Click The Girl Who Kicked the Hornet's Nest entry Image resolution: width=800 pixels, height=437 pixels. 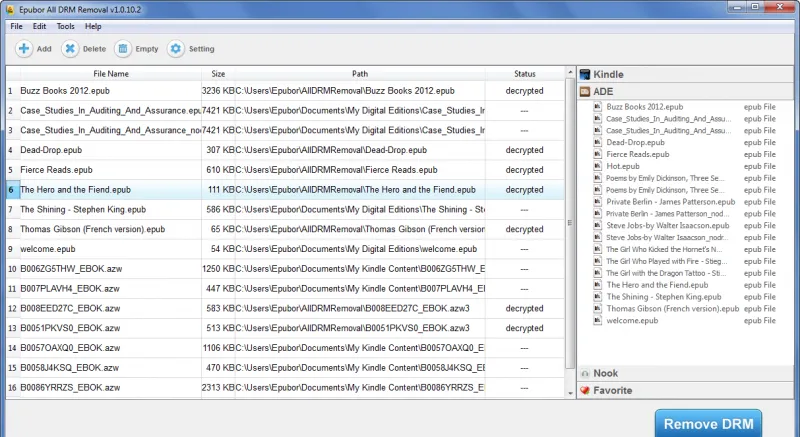[684, 249]
